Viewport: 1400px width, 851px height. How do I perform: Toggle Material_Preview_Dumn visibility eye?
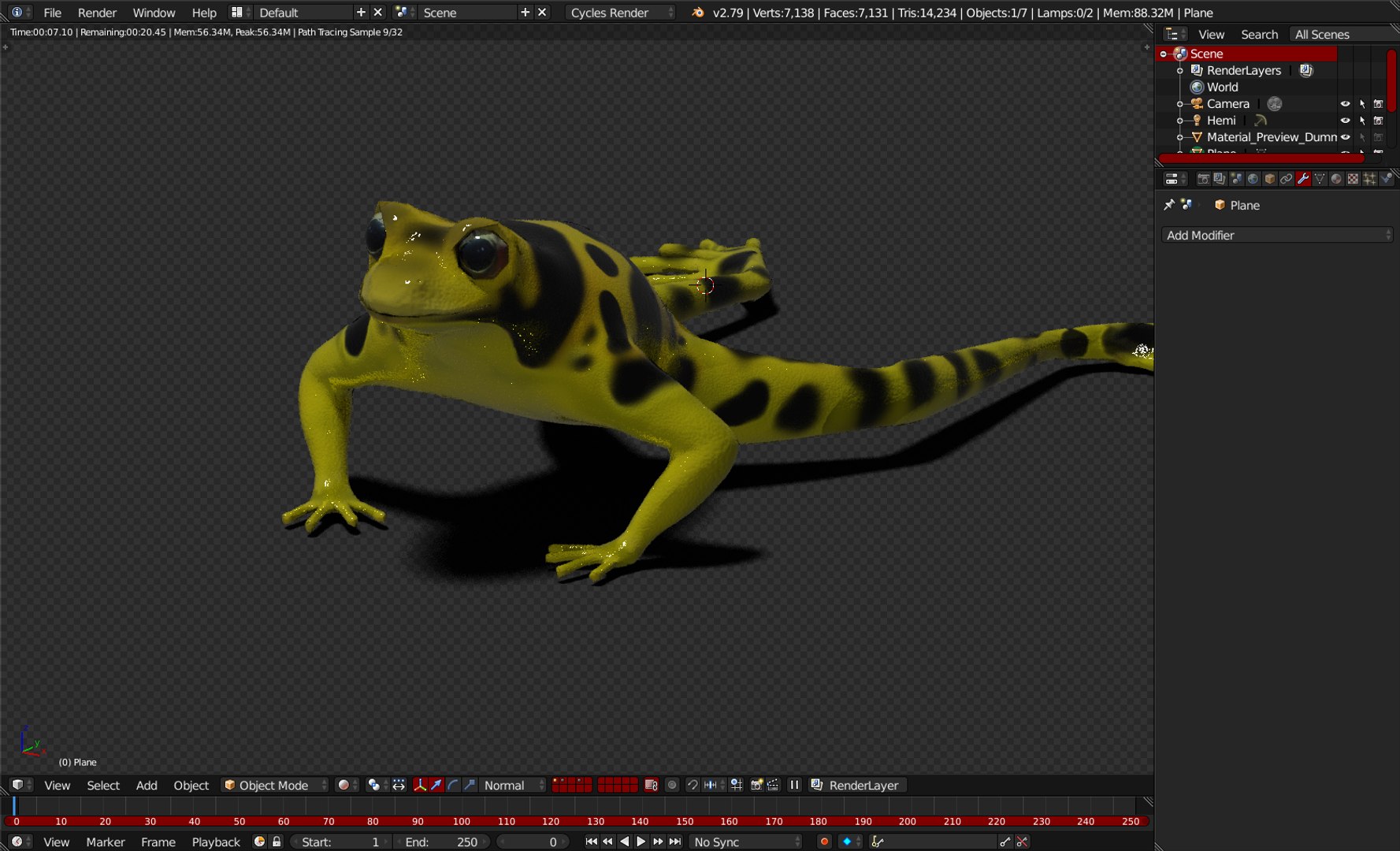tap(1346, 137)
